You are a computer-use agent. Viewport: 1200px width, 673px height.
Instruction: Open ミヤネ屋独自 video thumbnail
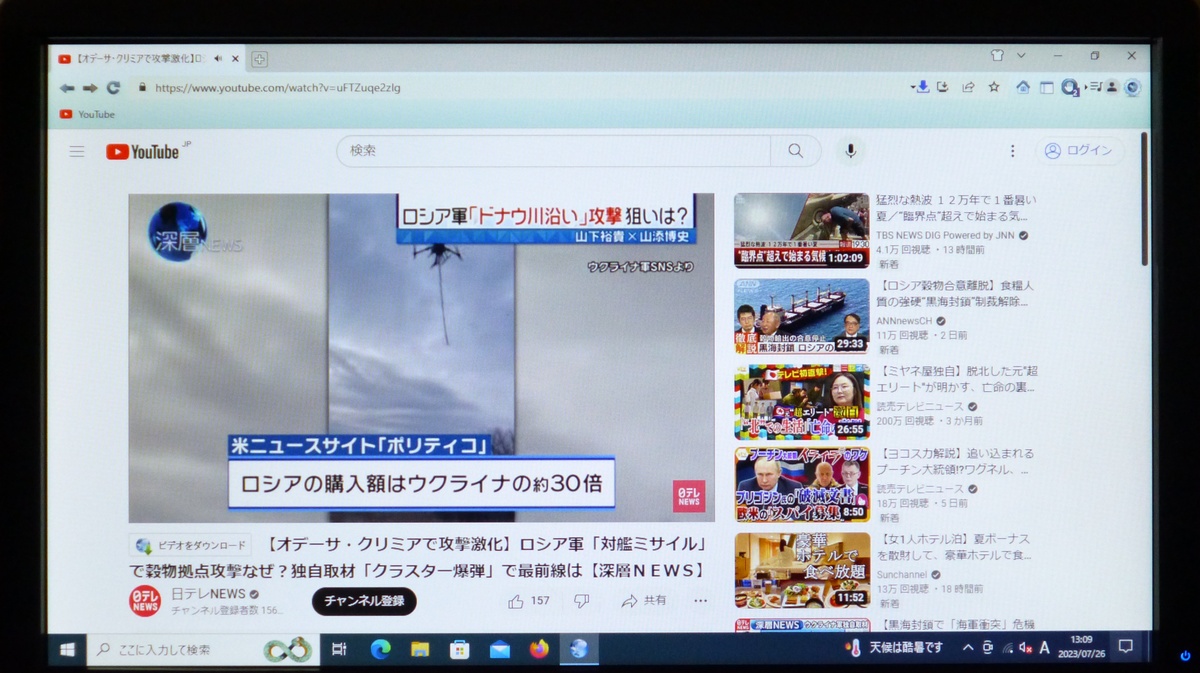(x=801, y=402)
